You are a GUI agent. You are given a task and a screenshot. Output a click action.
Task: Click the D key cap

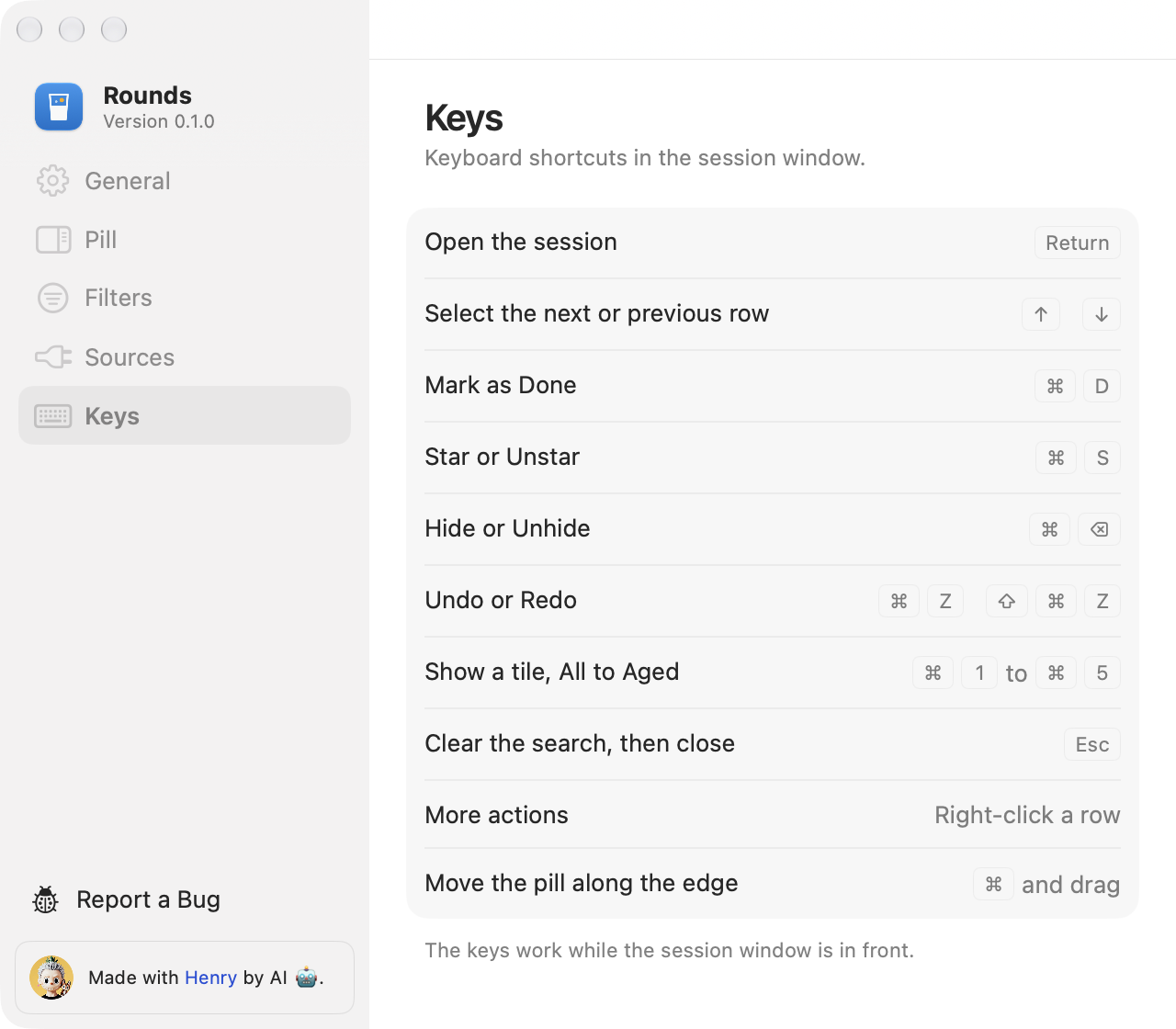[1102, 386]
